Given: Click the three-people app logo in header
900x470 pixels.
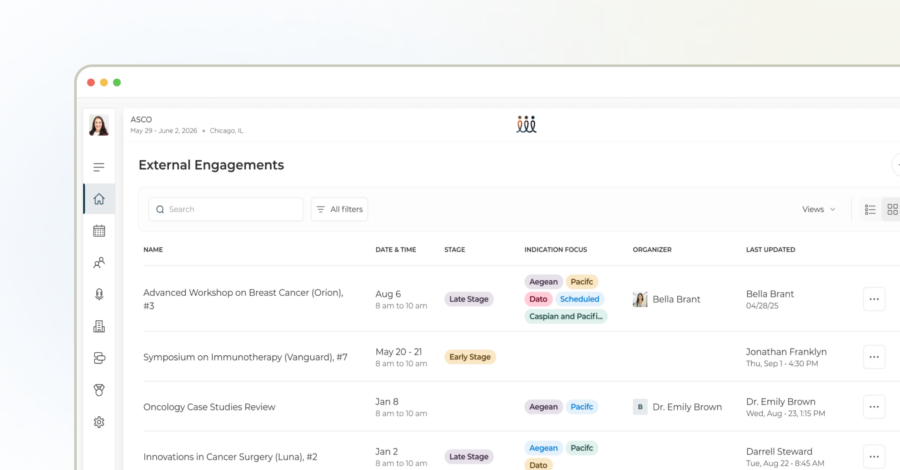Looking at the screenshot, I should (x=526, y=124).
